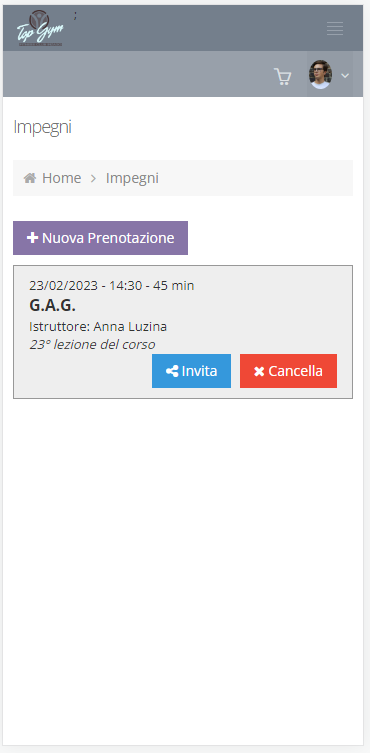The height and width of the screenshot is (753, 370).
Task: Click the user profile avatar
Action: click(320, 74)
